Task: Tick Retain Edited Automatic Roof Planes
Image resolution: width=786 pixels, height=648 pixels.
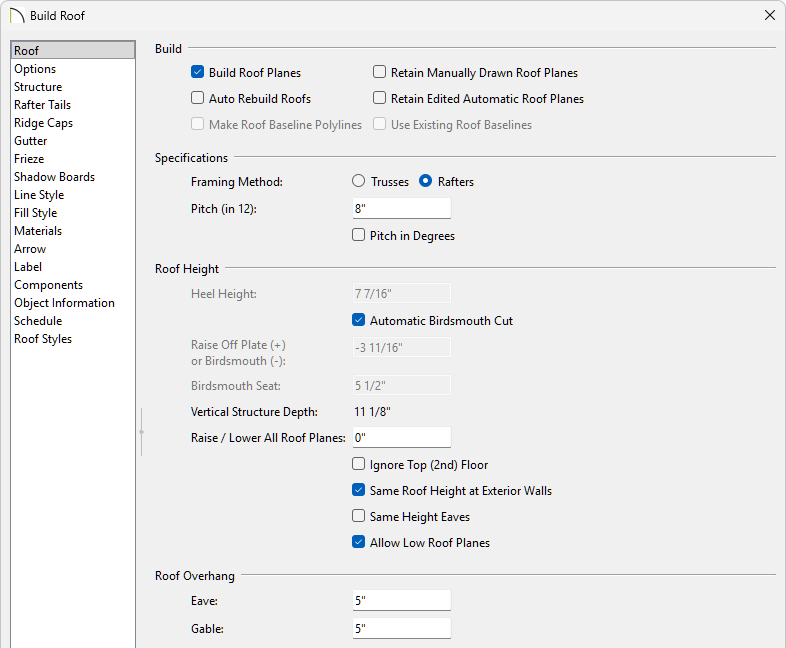Action: click(x=380, y=99)
